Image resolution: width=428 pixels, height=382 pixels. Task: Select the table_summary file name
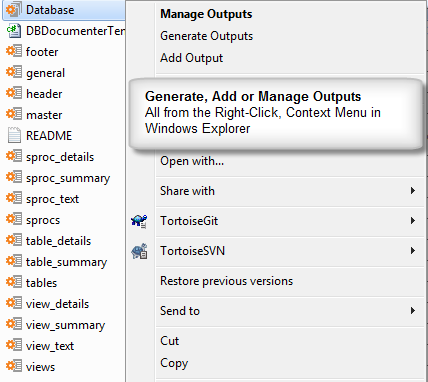(66, 262)
